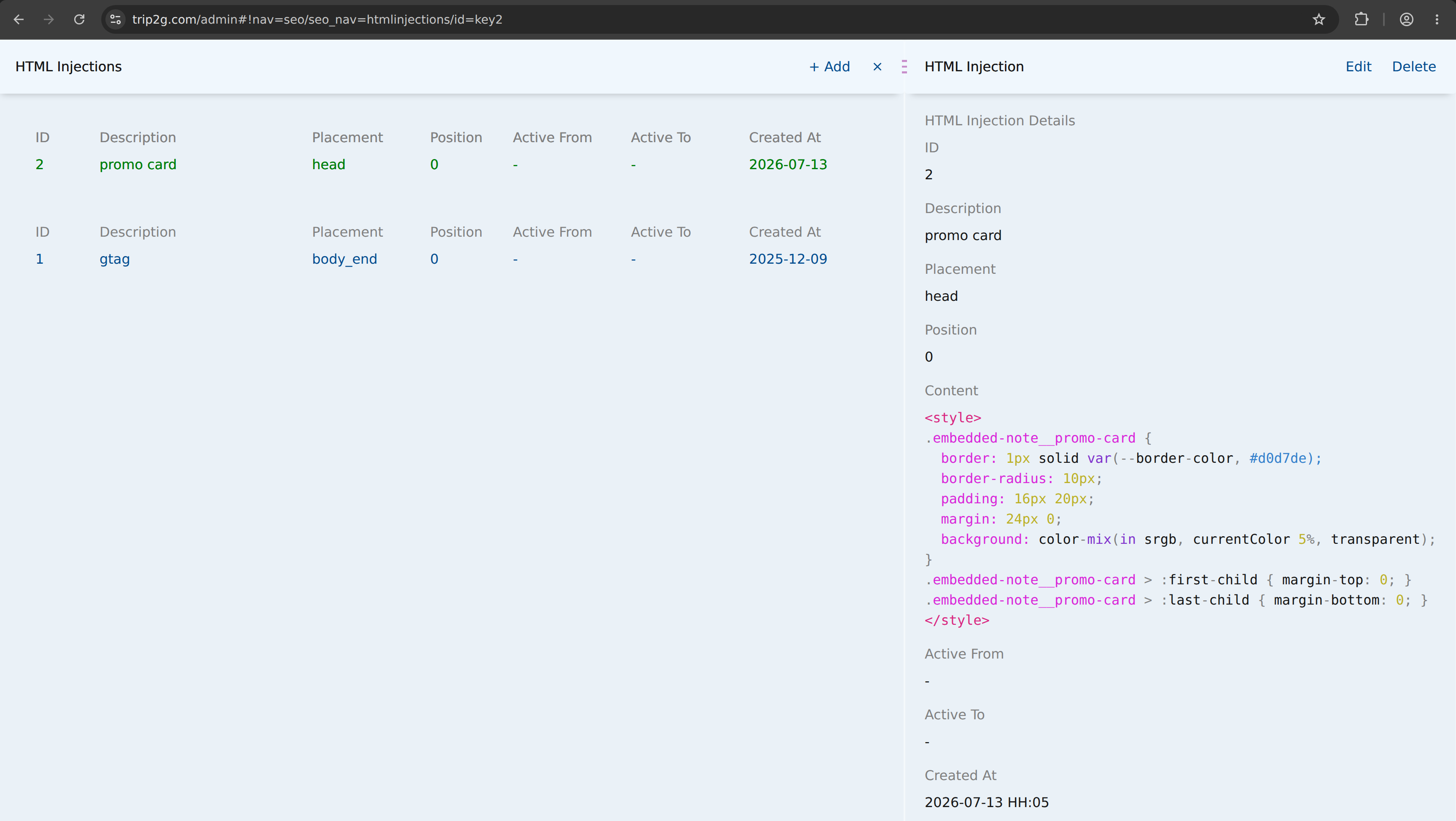The width and height of the screenshot is (1456, 821).
Task: Click the 2026-07-13 created date in list
Action: [x=788, y=165]
